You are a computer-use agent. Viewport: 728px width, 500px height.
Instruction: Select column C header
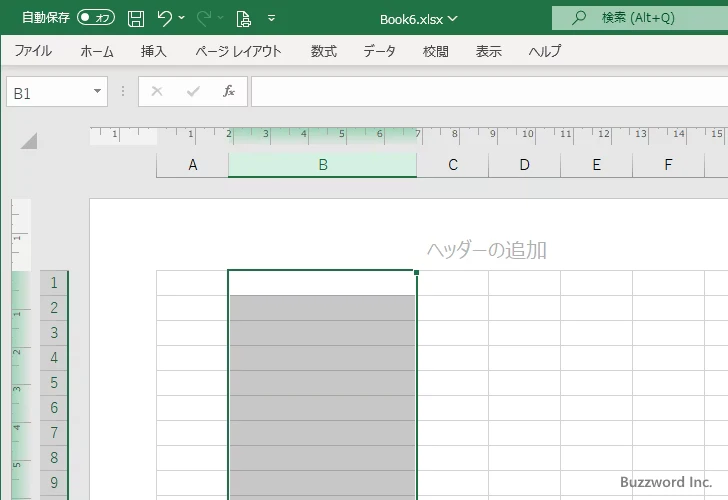coord(453,165)
